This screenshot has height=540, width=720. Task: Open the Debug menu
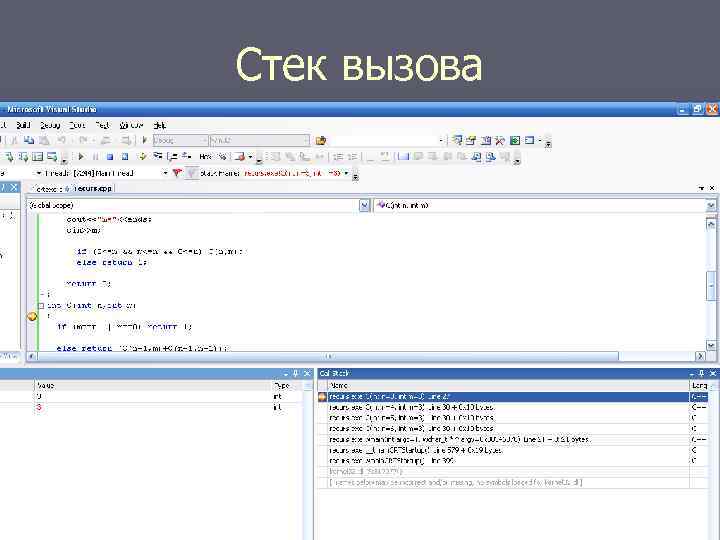click(50, 125)
